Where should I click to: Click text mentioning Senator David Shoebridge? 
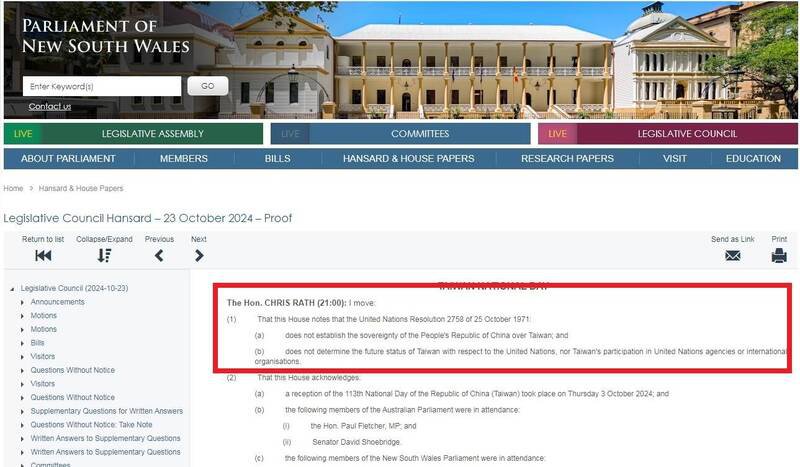coord(357,442)
